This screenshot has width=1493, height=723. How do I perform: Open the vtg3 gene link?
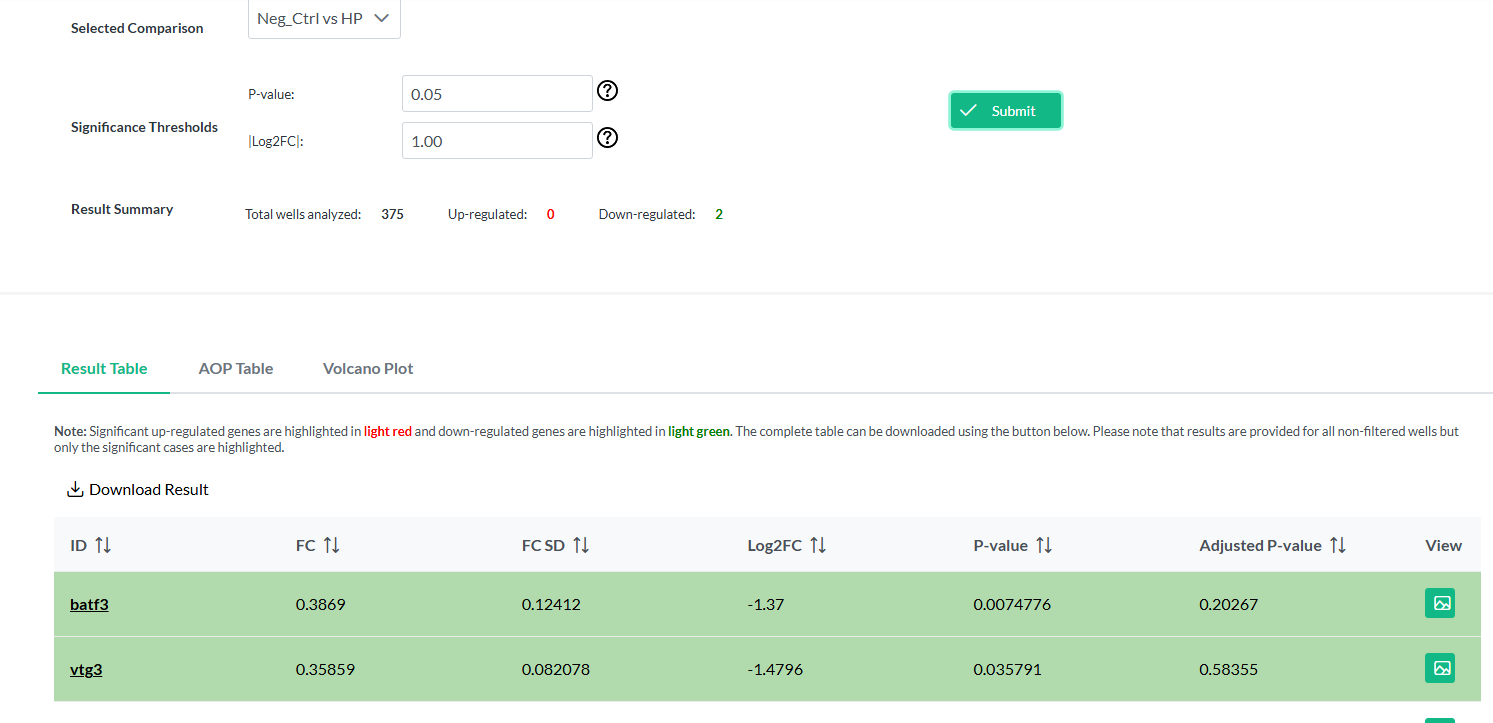[86, 669]
